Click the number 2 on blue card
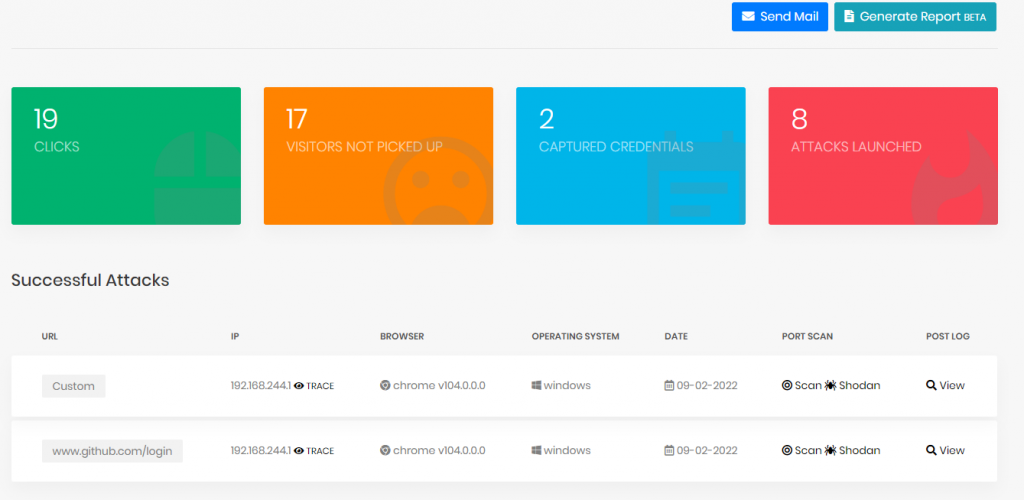This screenshot has width=1024, height=500. point(547,119)
